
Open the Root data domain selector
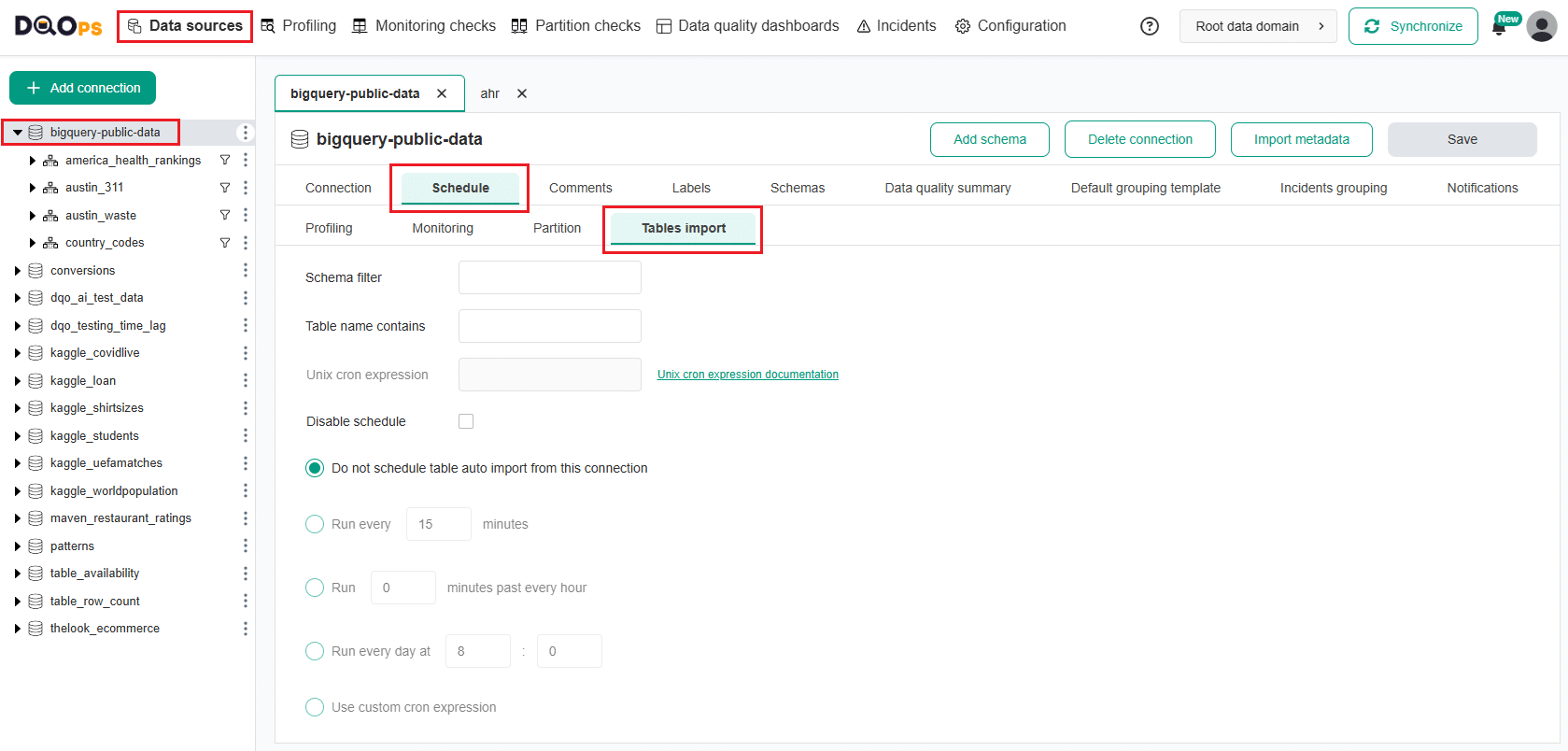coord(1258,26)
